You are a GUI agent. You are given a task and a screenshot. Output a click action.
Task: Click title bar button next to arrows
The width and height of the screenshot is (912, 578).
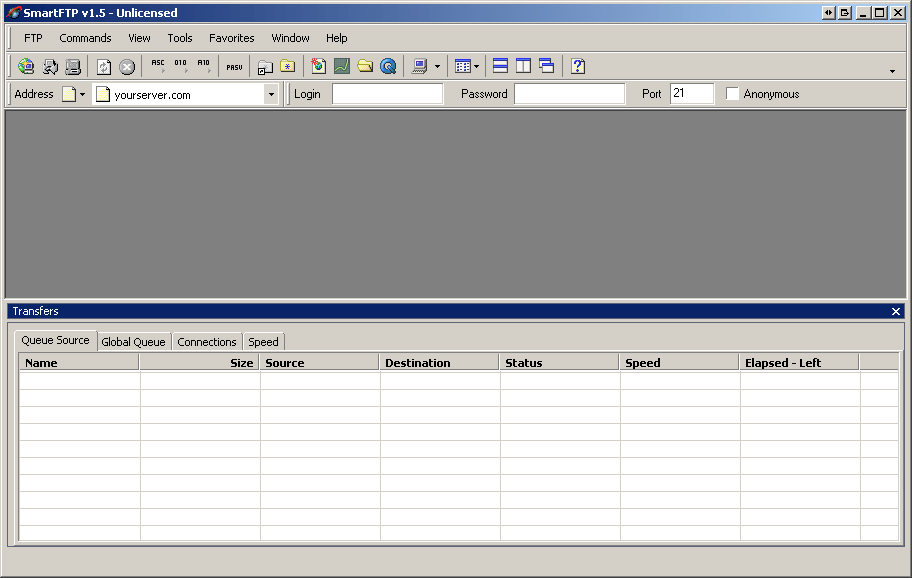click(x=845, y=13)
